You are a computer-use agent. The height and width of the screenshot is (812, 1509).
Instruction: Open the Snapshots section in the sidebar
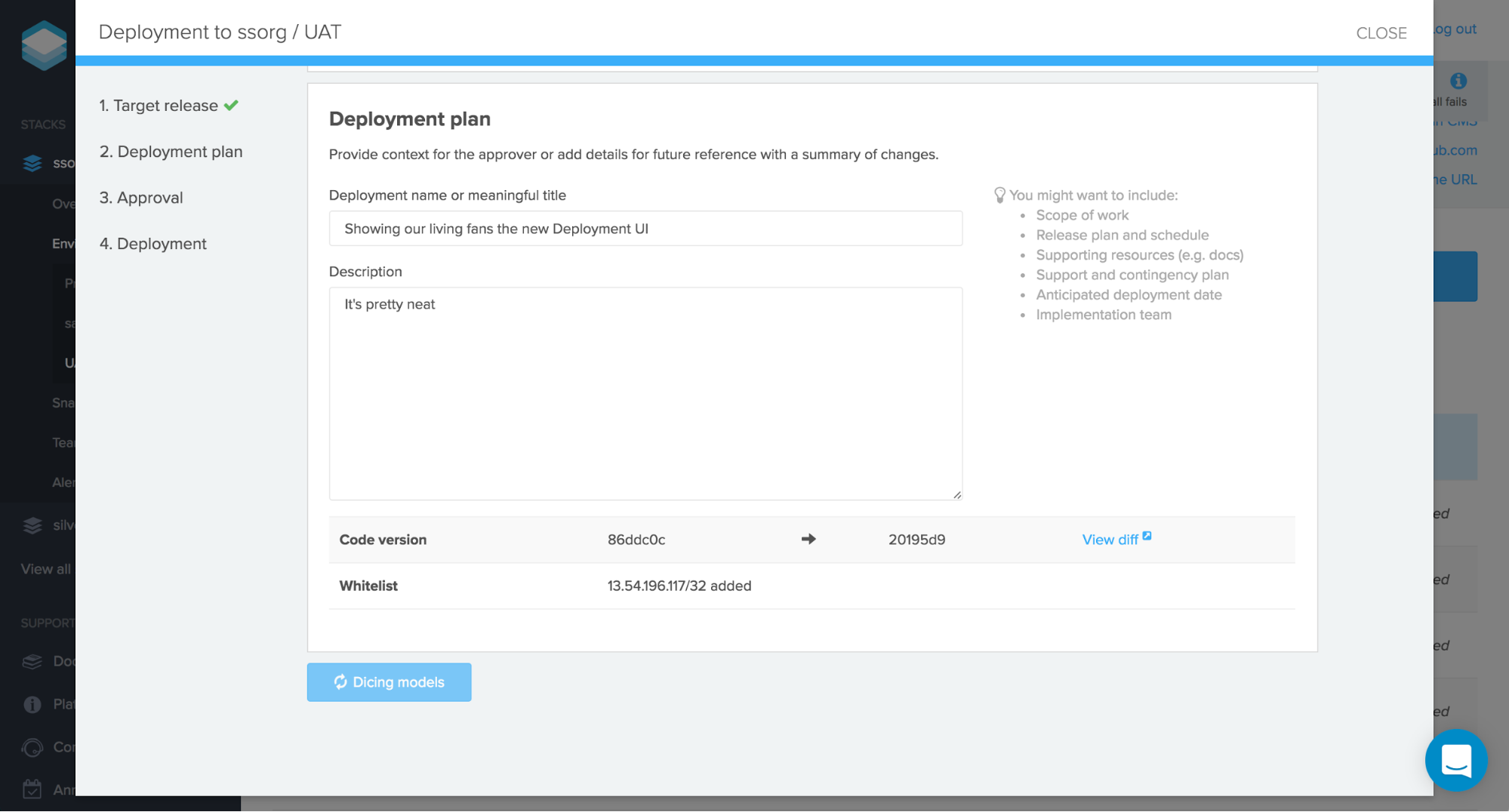tap(63, 402)
